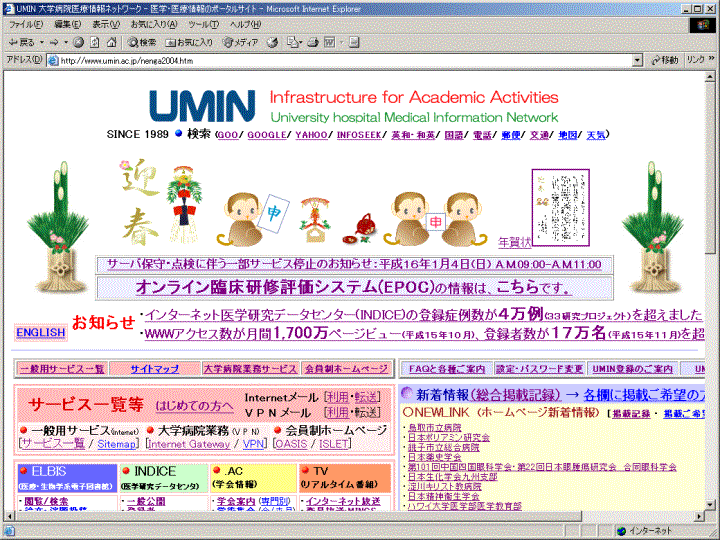720x540 pixels.
Task: Open the File (ファイル) menu
Action: [x=25, y=24]
